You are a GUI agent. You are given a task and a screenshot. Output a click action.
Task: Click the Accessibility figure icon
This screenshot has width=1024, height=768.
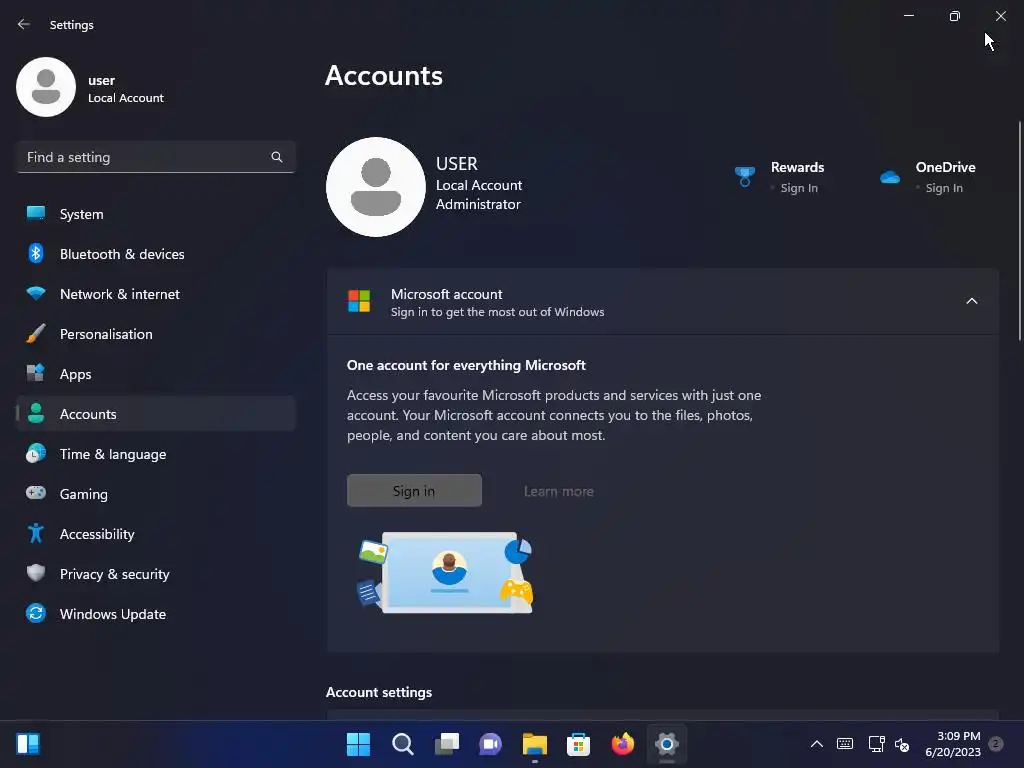[35, 534]
